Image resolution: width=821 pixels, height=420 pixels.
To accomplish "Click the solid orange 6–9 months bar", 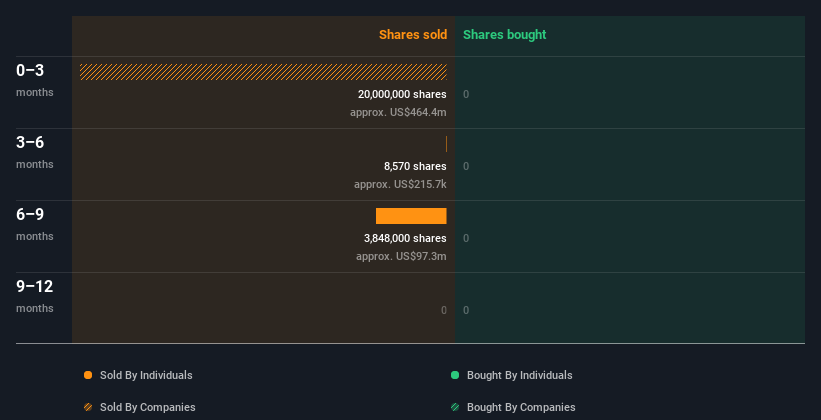I will tap(411, 216).
